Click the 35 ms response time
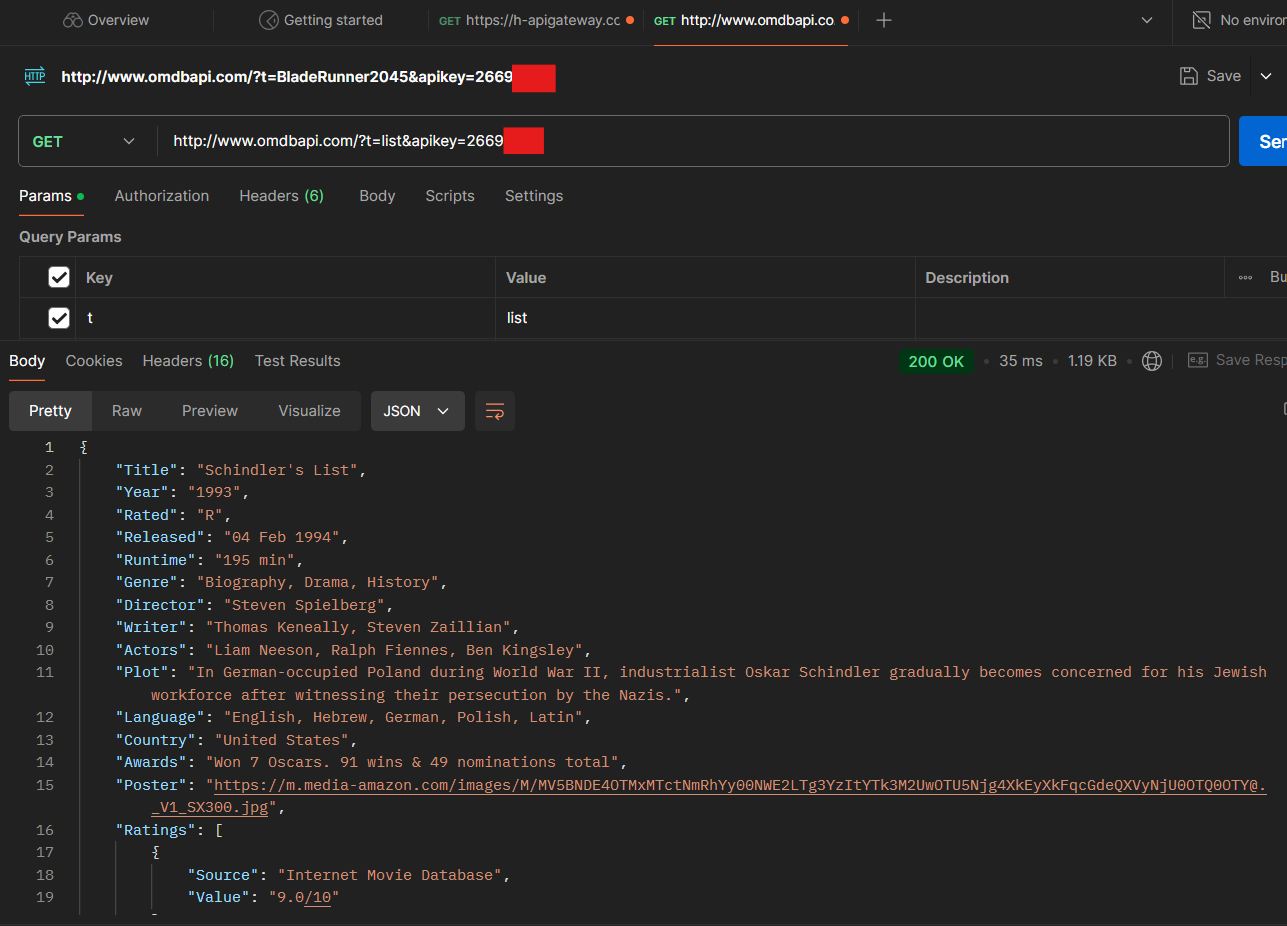The image size is (1287, 926). [x=1020, y=361]
